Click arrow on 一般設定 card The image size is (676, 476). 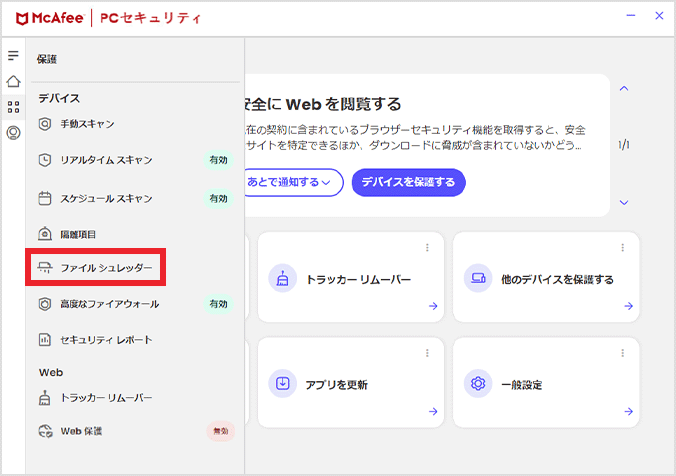tap(629, 412)
